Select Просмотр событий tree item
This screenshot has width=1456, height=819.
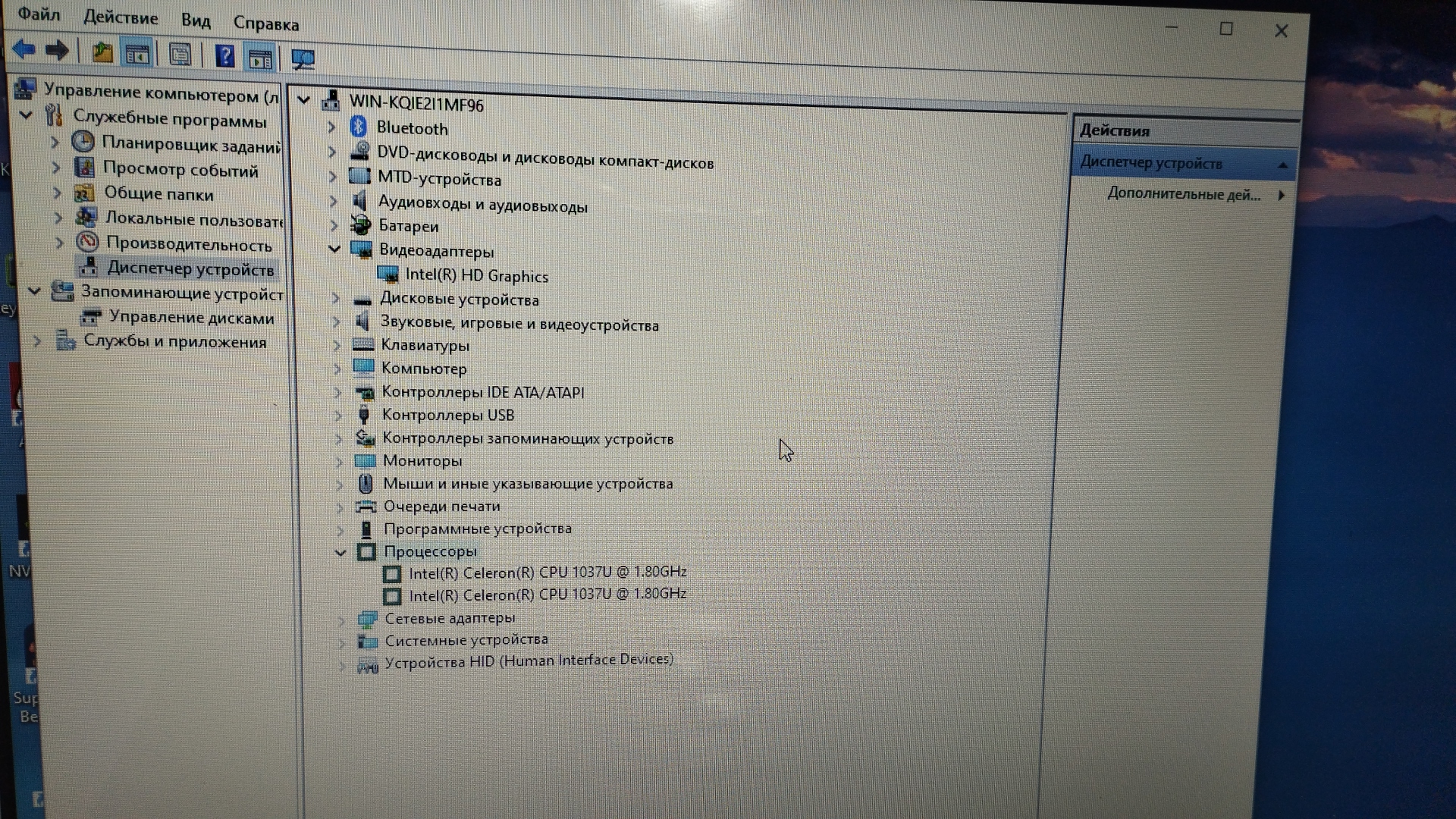[180, 170]
